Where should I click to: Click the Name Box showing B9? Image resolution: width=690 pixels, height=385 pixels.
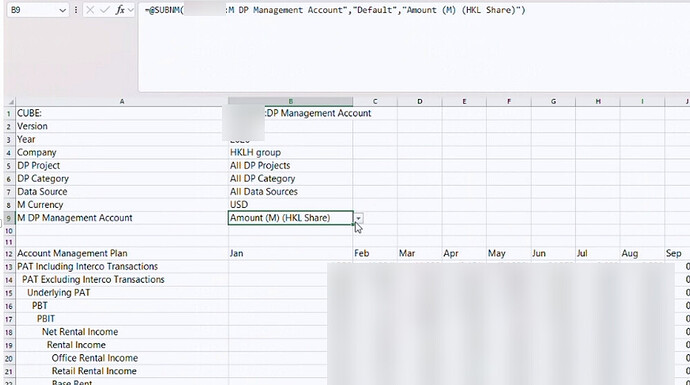(x=37, y=10)
